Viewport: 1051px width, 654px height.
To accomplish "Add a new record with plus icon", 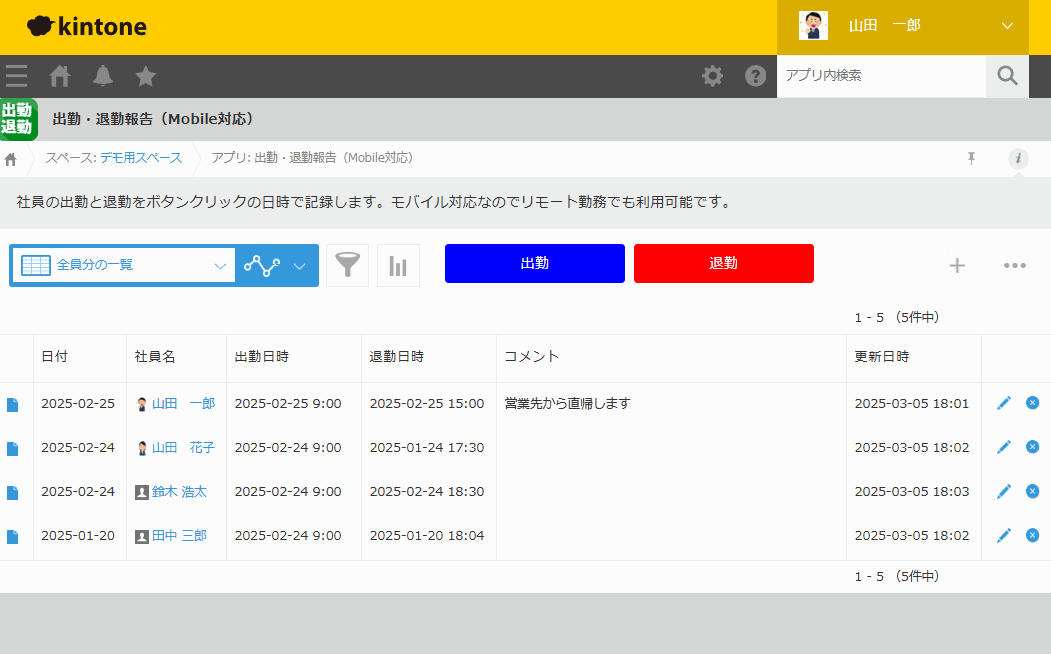I will tap(957, 265).
